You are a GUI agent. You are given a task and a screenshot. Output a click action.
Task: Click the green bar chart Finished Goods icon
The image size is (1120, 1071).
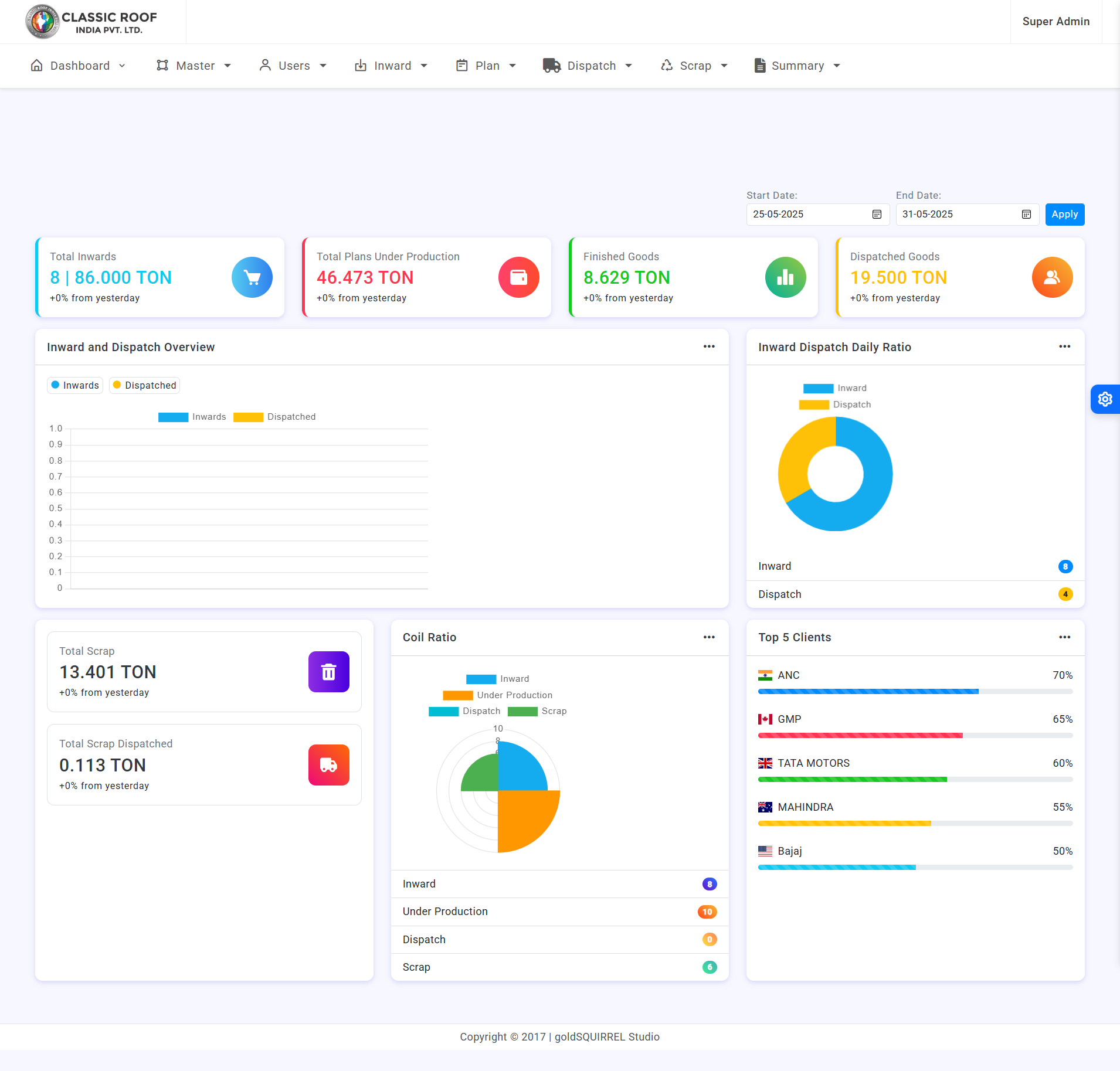[x=785, y=277]
